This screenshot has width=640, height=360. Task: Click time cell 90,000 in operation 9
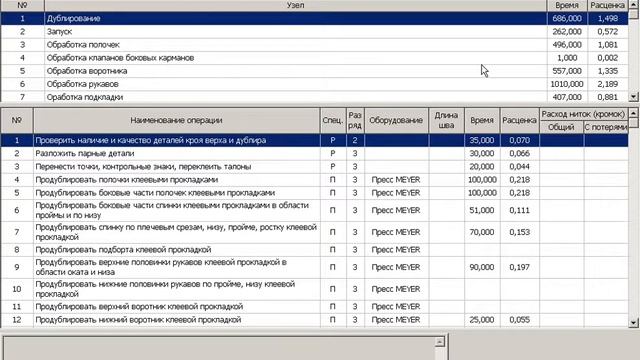[x=482, y=267]
